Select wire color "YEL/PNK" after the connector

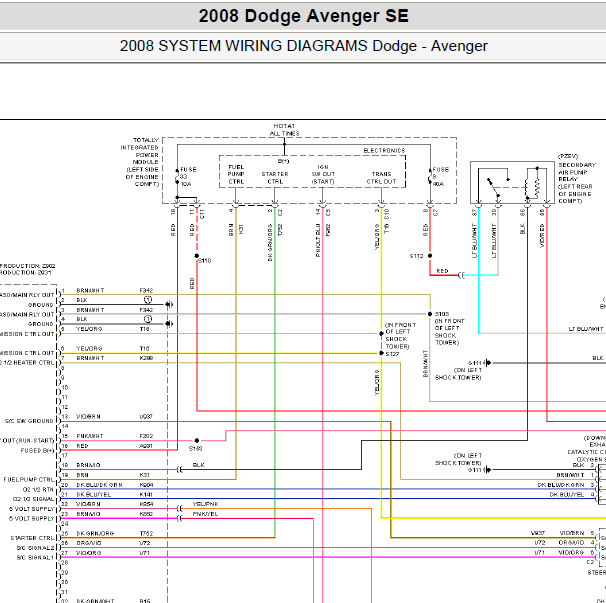206,504
